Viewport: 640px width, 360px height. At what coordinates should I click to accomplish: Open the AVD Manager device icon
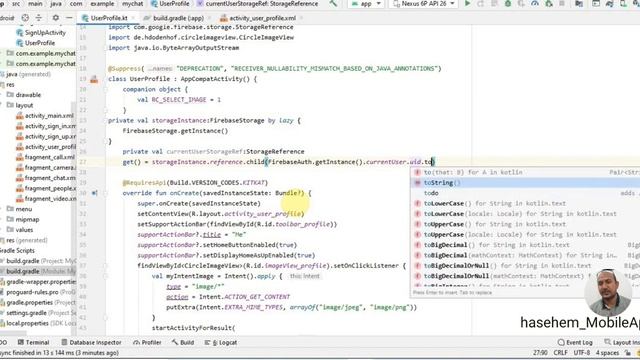pyautogui.click(x=623, y=4)
